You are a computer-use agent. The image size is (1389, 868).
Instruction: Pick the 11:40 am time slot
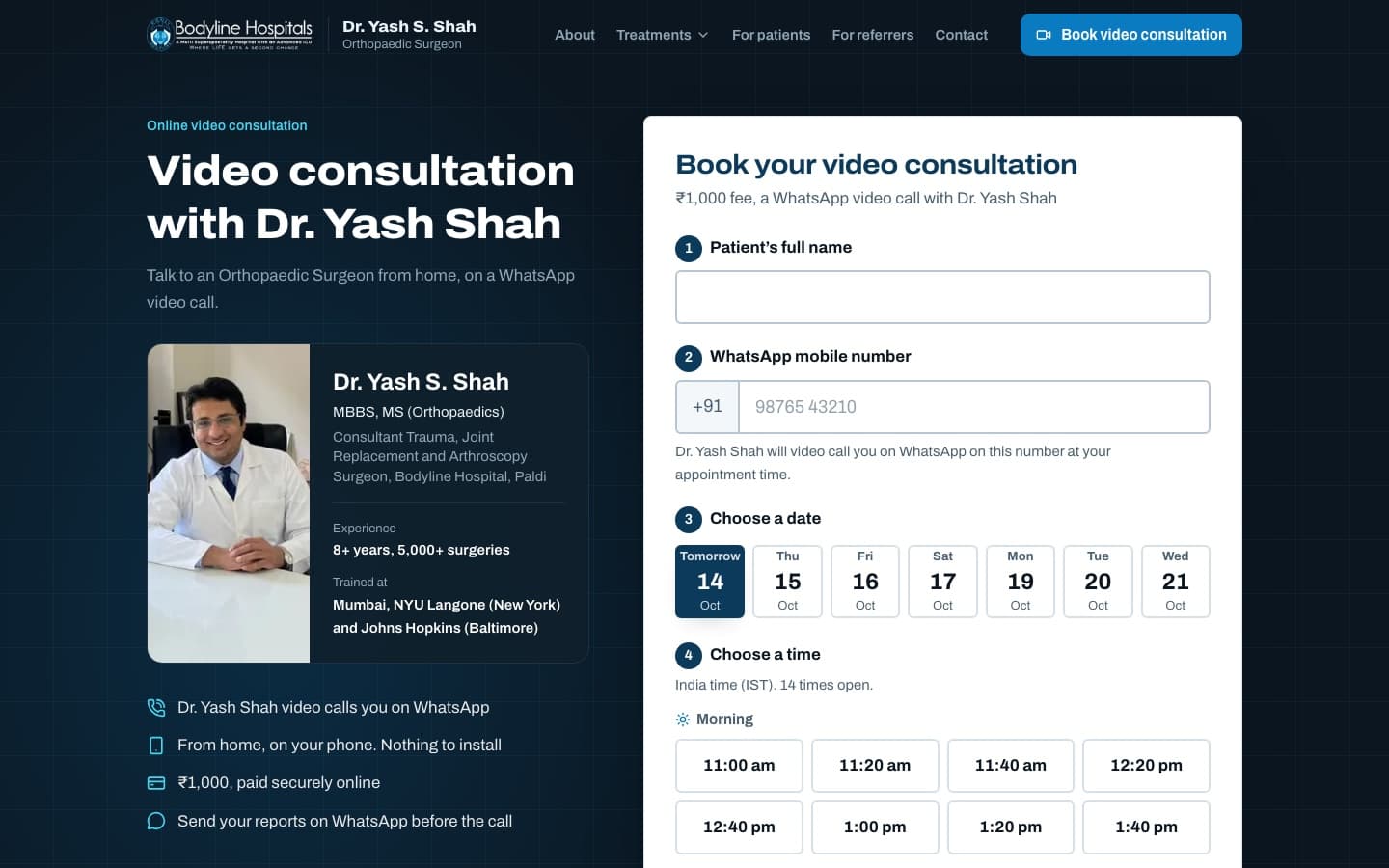(1011, 766)
